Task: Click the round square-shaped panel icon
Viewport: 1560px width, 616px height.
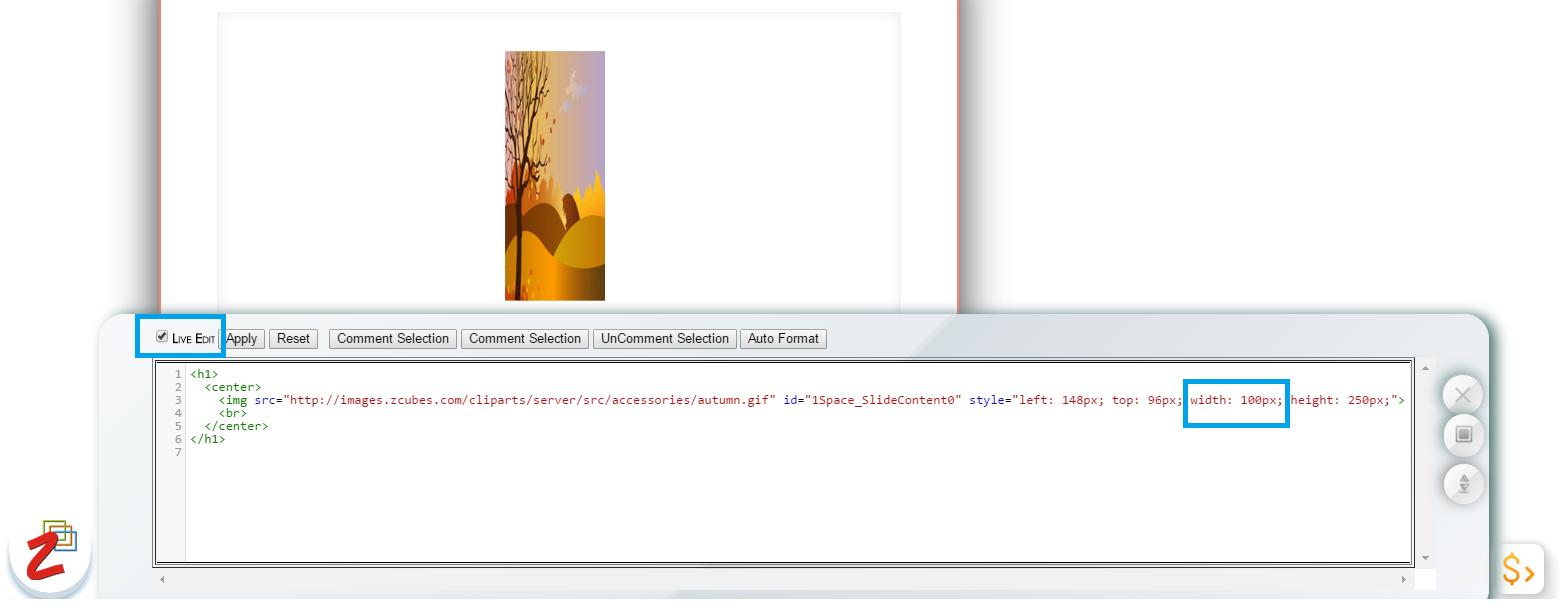Action: [x=1463, y=435]
